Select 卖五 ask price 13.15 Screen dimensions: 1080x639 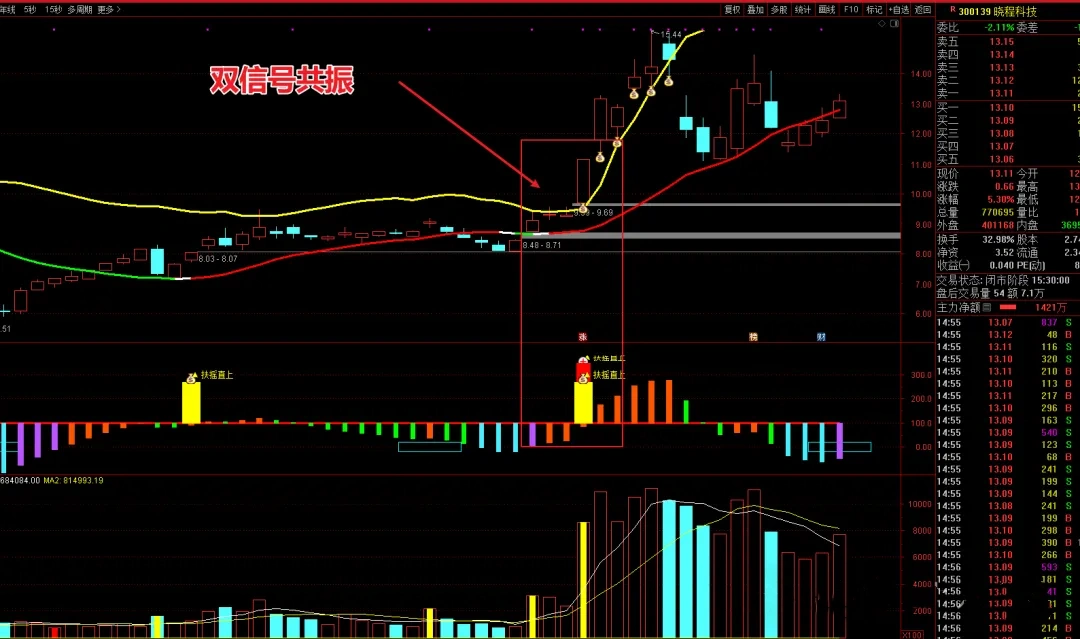point(1001,41)
